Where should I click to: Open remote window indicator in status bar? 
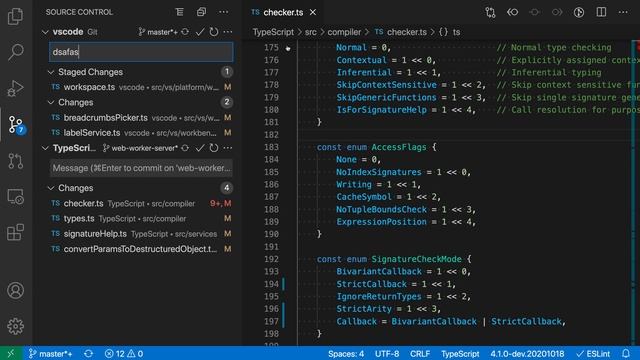pos(11,353)
